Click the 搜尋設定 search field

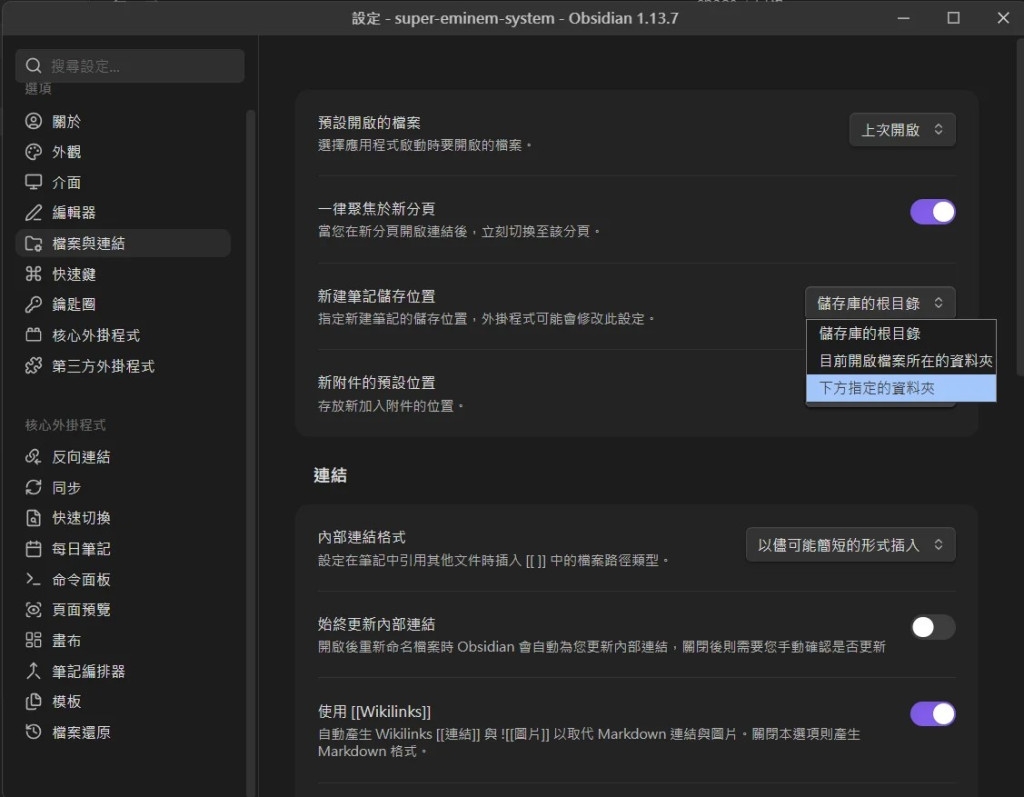coord(130,66)
